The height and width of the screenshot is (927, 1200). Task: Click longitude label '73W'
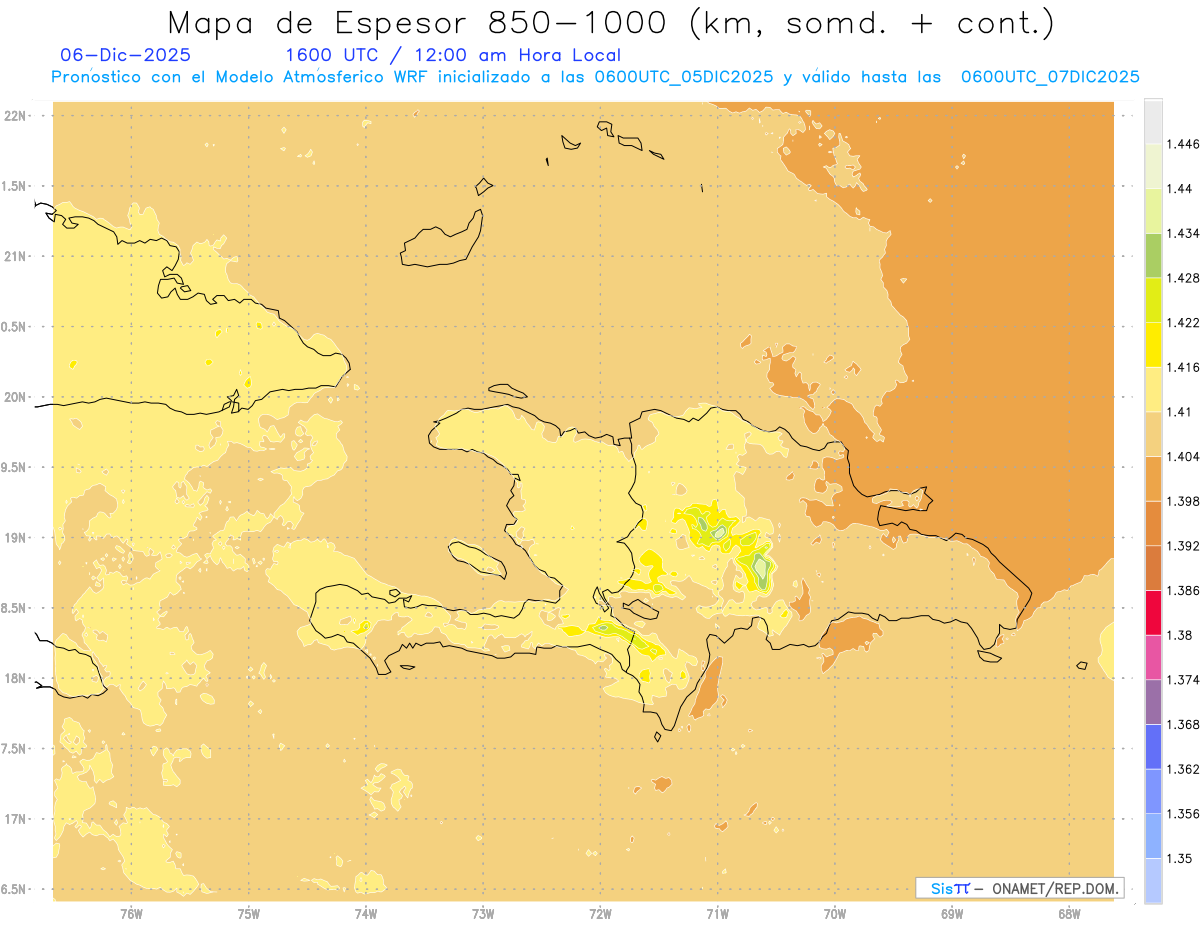pos(483,914)
